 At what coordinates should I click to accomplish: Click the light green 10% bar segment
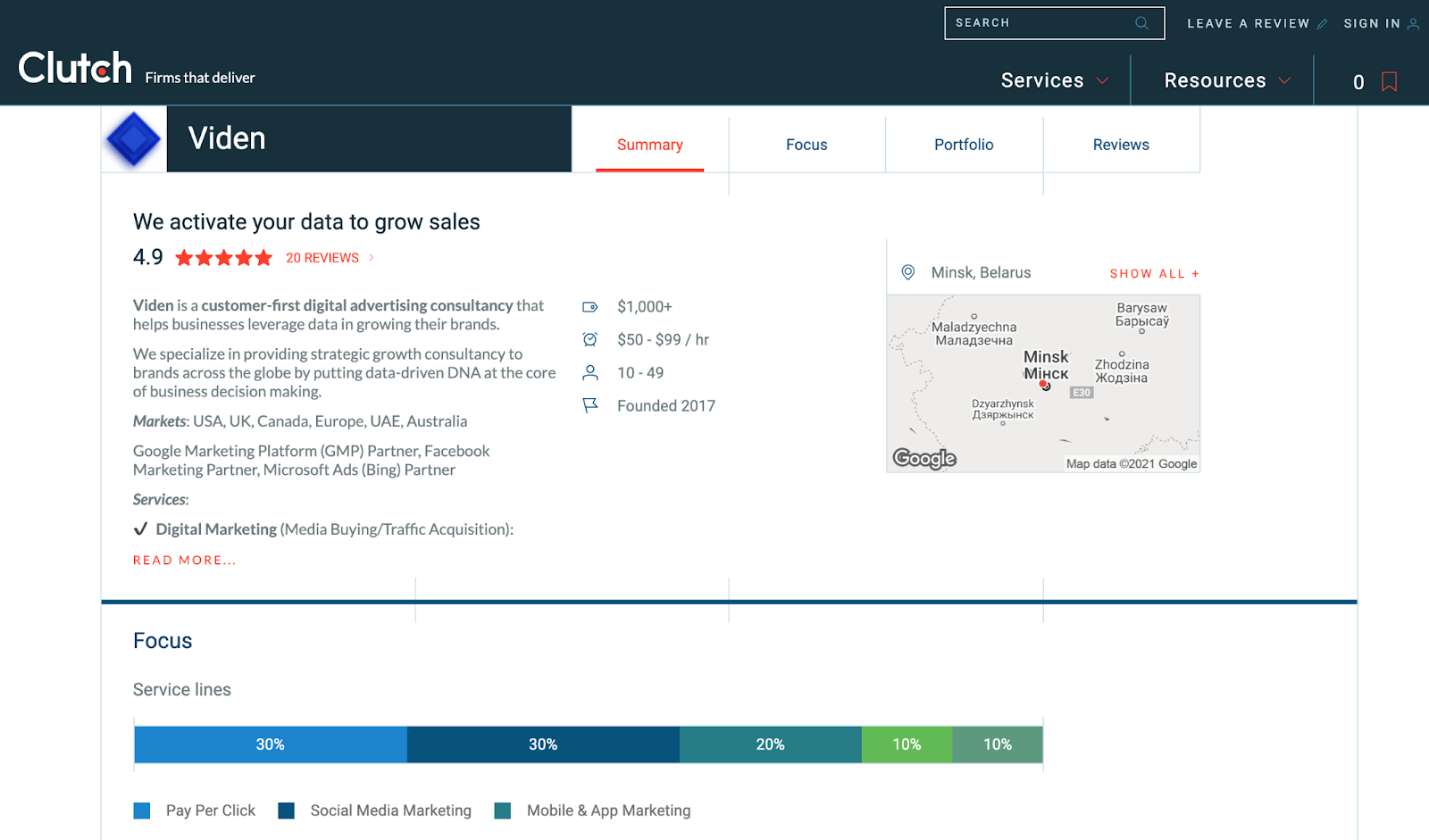(x=907, y=744)
